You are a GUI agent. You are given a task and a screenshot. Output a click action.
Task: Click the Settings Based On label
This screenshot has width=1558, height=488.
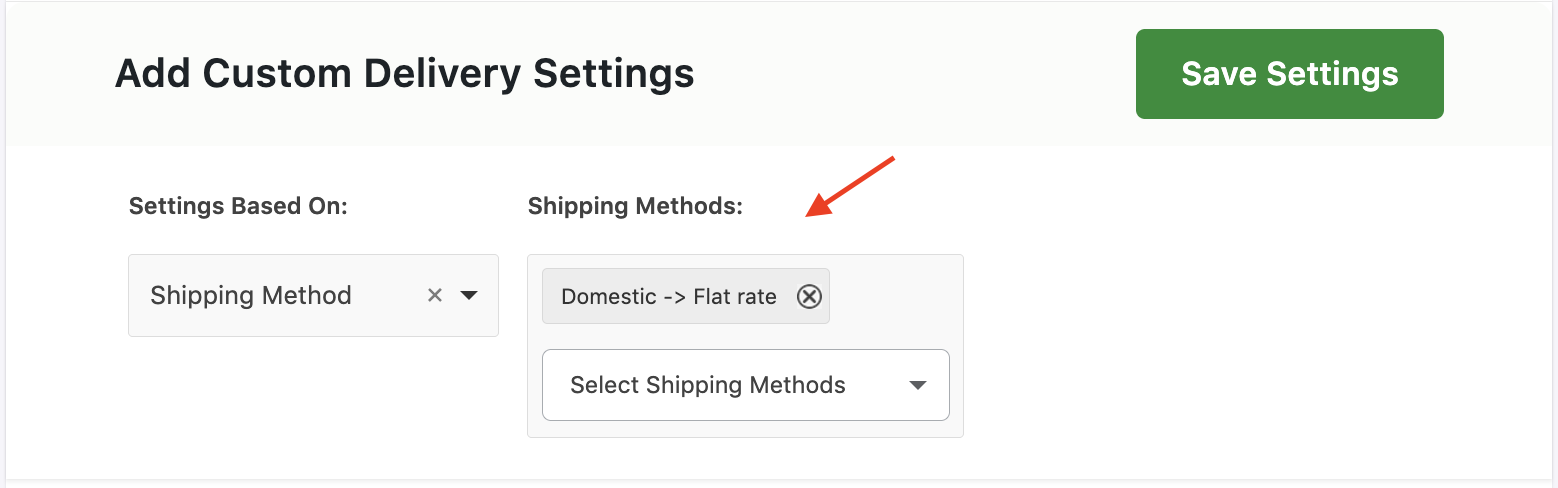(x=238, y=206)
